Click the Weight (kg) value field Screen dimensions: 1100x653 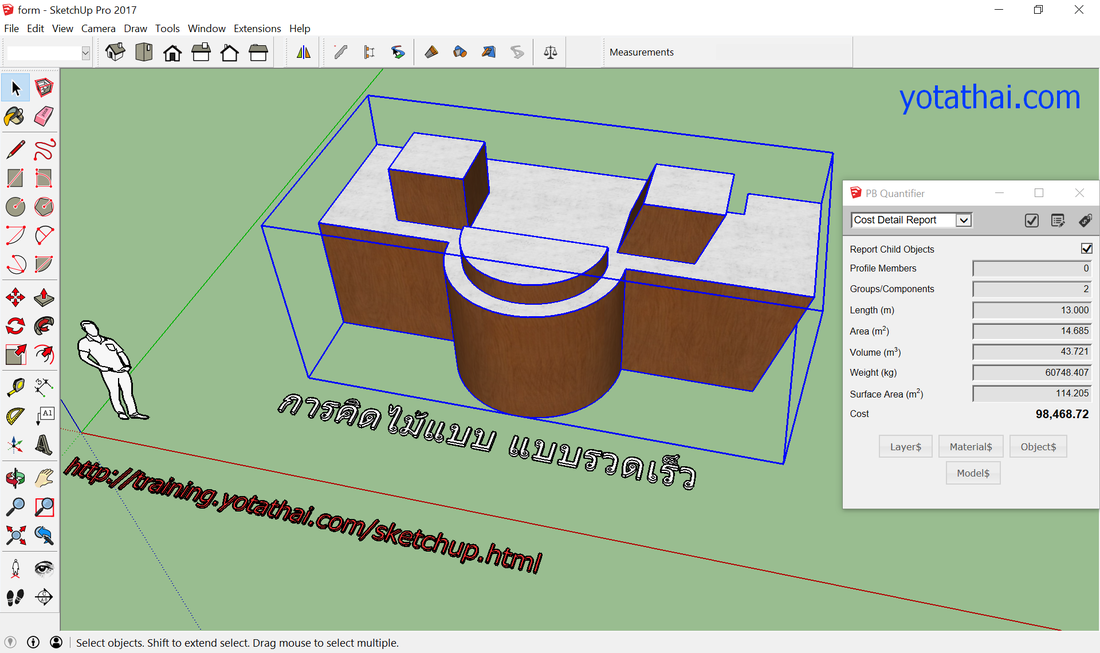pos(1032,372)
